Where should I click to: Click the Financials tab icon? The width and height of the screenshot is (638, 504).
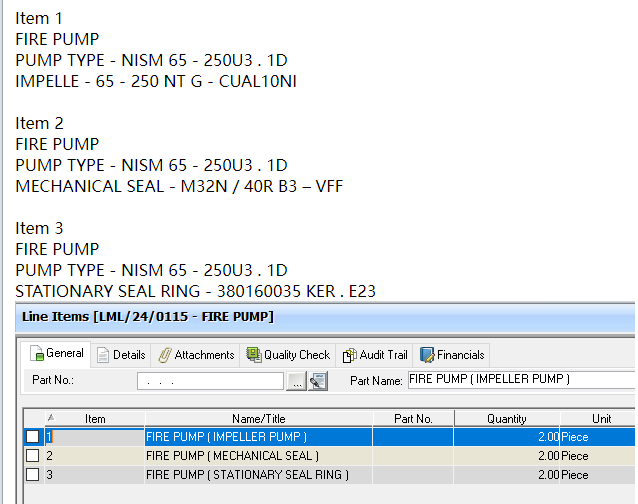(427, 355)
